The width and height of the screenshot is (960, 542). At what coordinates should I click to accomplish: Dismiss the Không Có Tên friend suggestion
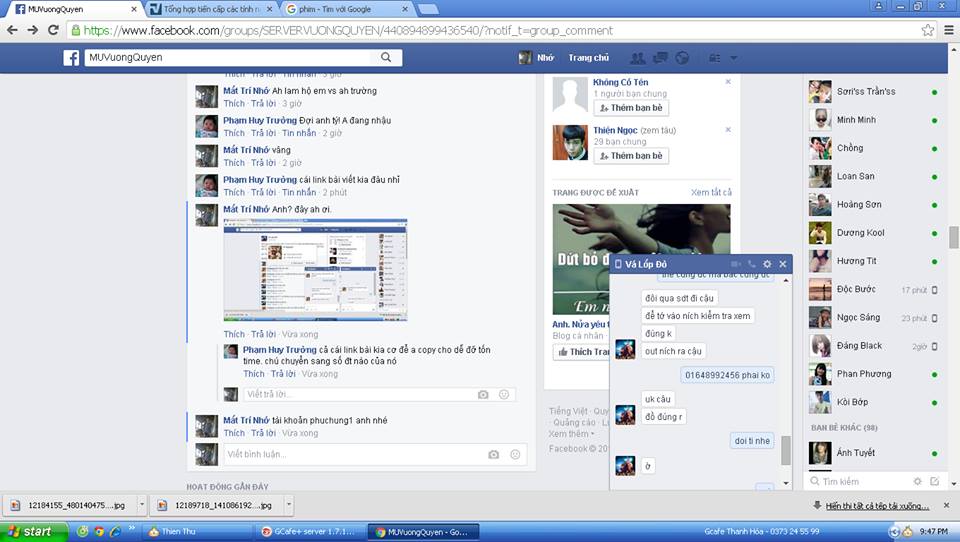(x=728, y=82)
